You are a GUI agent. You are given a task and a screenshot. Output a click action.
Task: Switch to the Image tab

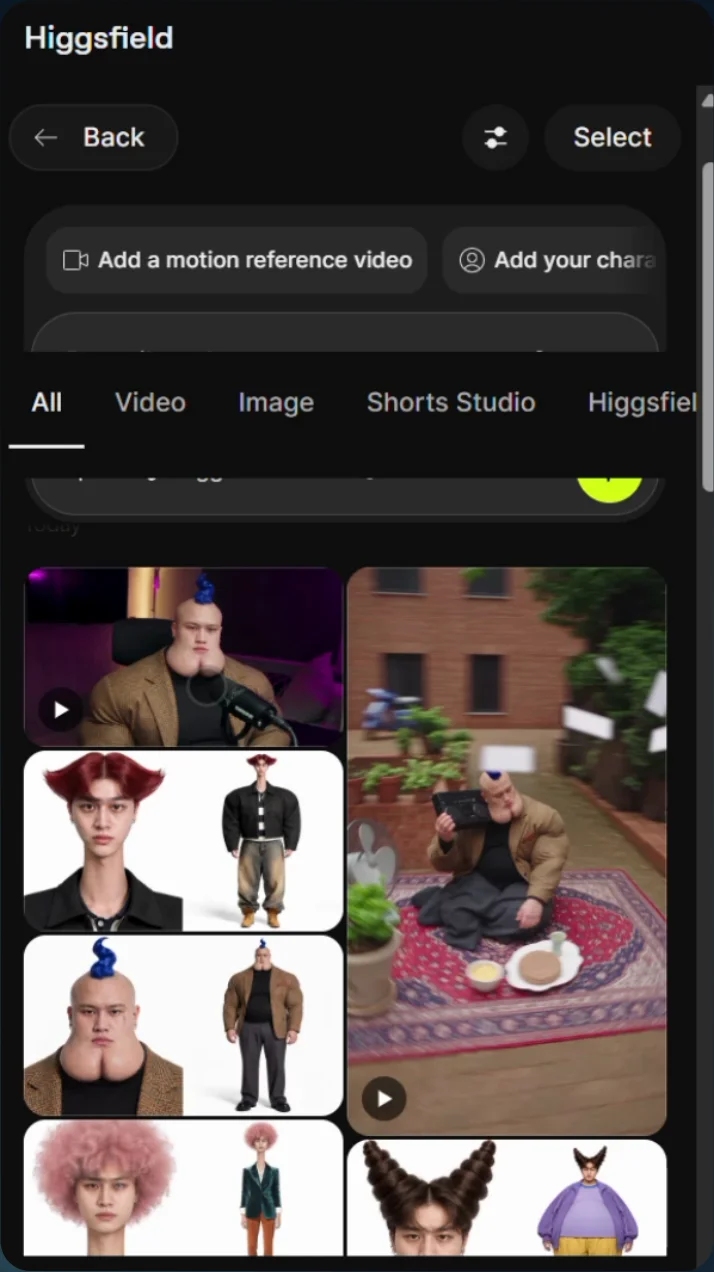pyautogui.click(x=276, y=402)
